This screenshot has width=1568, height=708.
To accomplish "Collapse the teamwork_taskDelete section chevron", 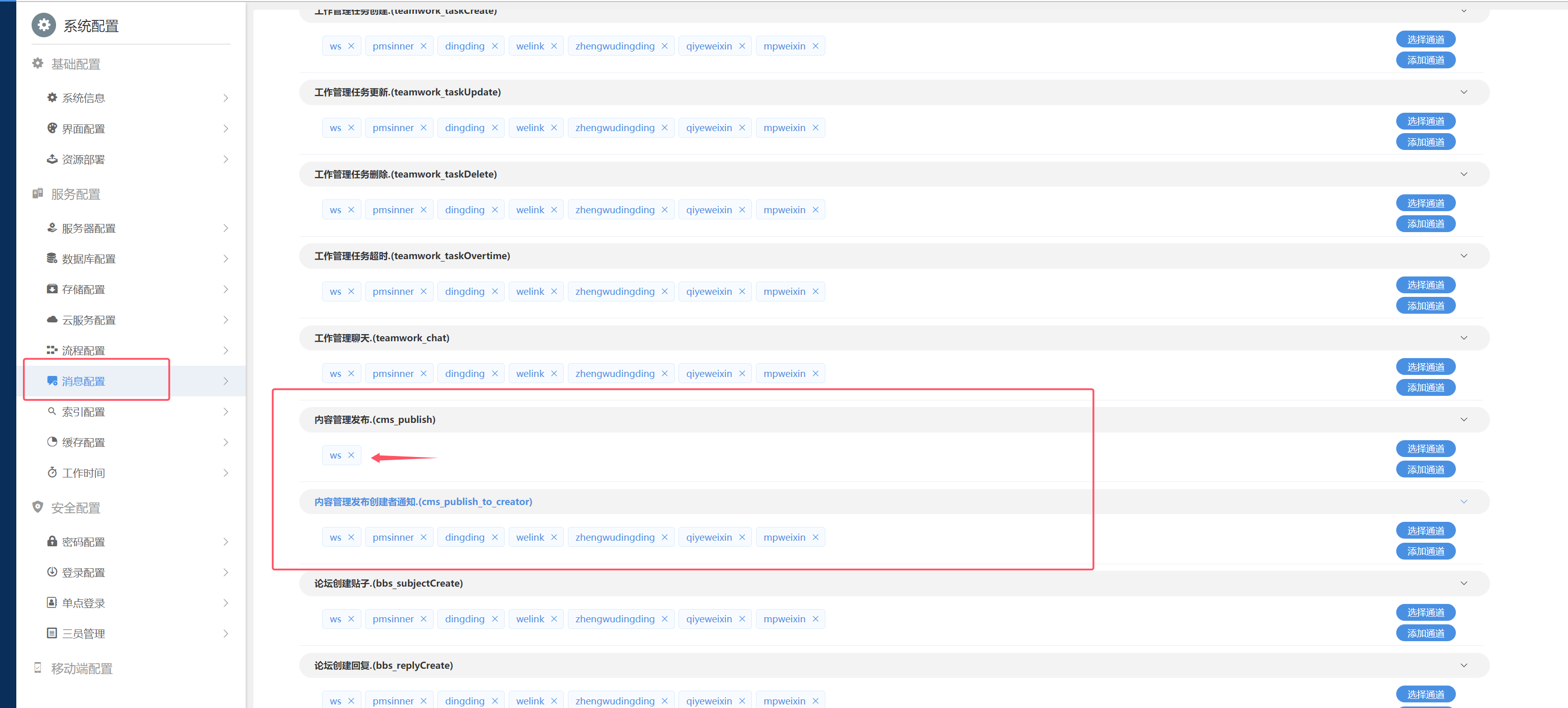I will pyautogui.click(x=1464, y=174).
